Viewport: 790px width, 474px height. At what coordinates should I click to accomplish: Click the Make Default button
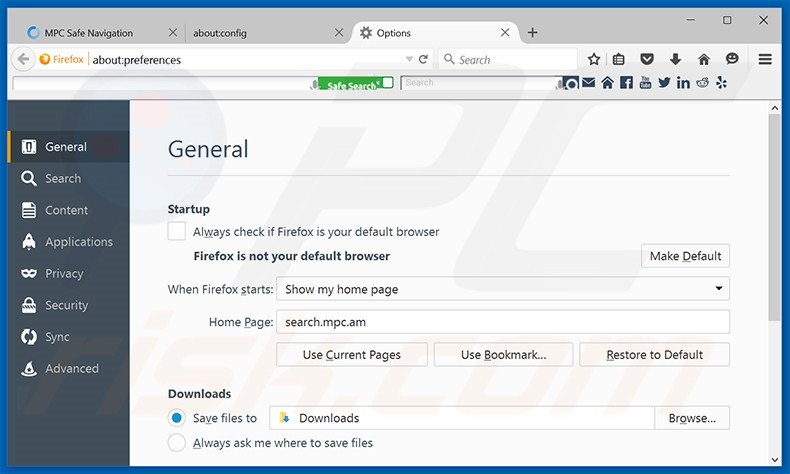coord(685,256)
